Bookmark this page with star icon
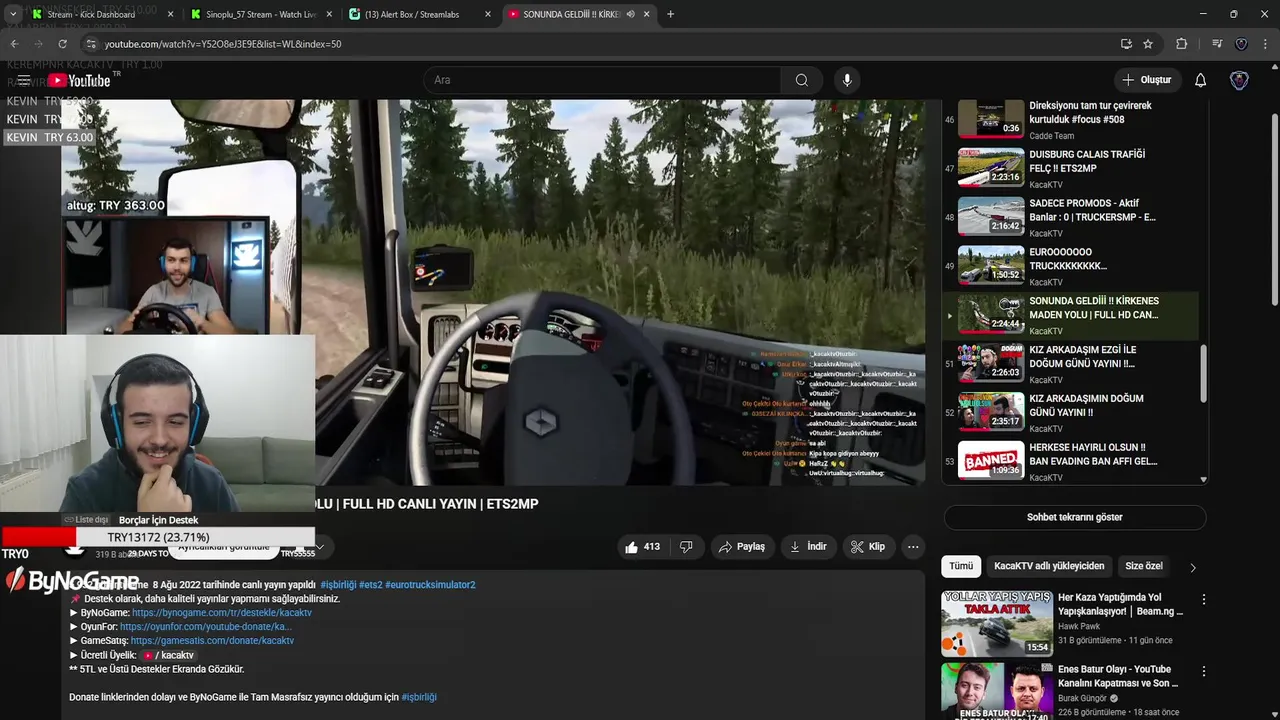Image resolution: width=1280 pixels, height=720 pixels. 1148,44
